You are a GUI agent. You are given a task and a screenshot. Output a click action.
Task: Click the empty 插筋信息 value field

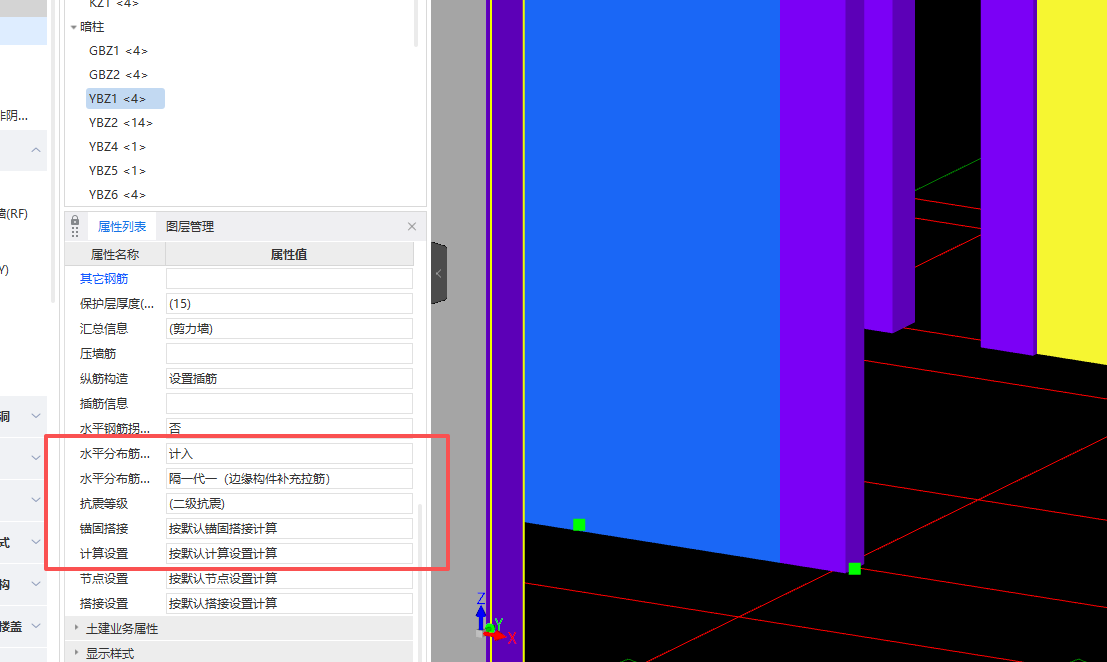tap(289, 404)
